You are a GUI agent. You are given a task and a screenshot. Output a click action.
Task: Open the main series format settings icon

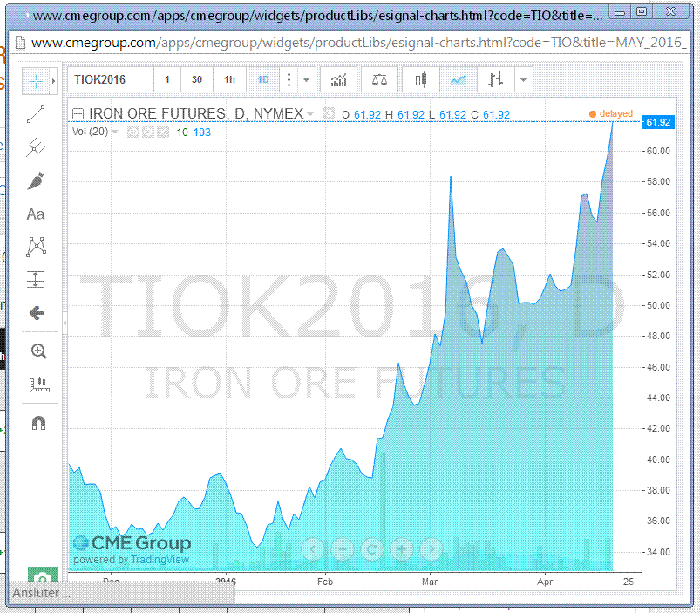(x=329, y=113)
